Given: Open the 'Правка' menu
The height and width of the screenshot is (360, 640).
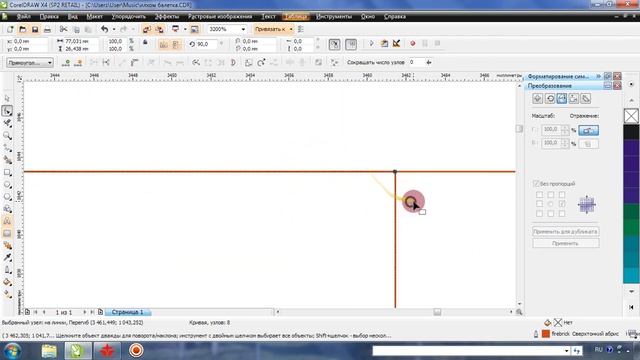Looking at the screenshot, I should pyautogui.click(x=49, y=16).
